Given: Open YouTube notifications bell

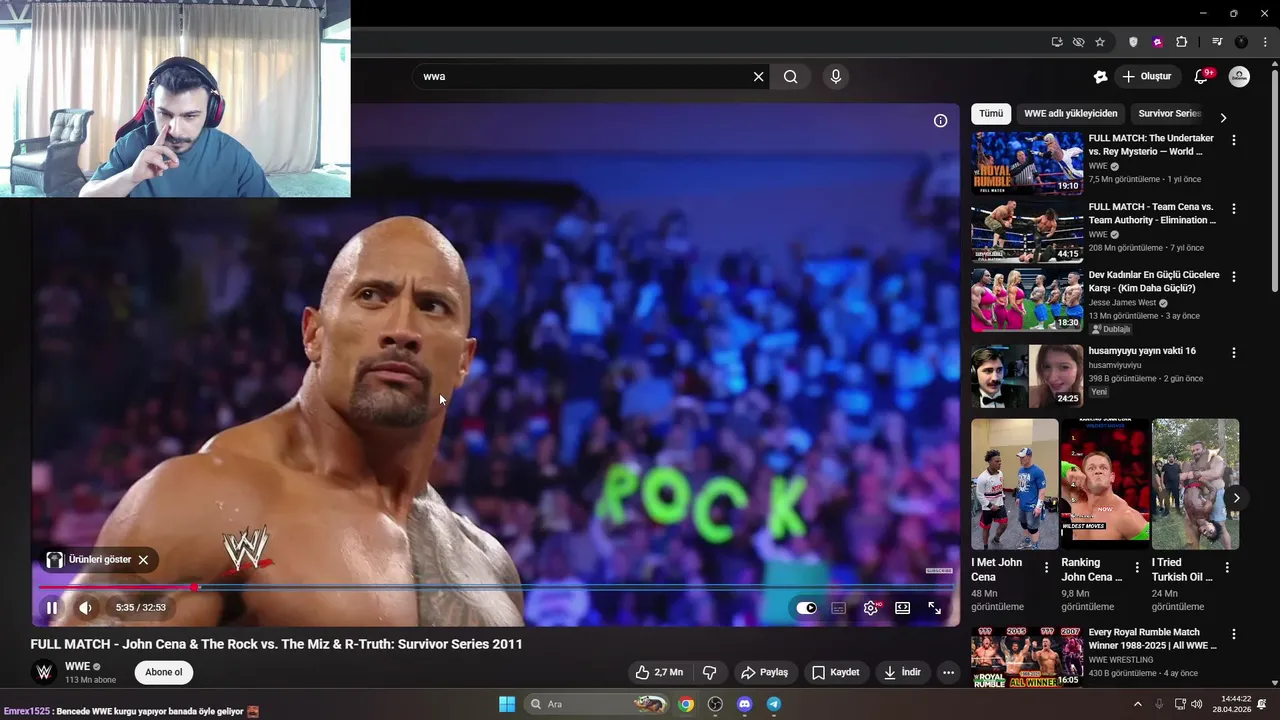Looking at the screenshot, I should pos(1202,77).
